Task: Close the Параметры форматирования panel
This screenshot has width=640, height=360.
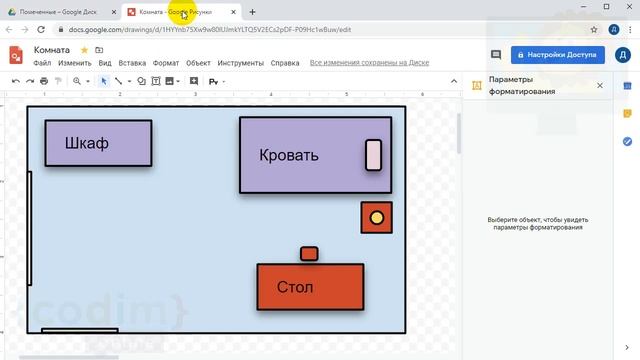Action: coord(600,85)
